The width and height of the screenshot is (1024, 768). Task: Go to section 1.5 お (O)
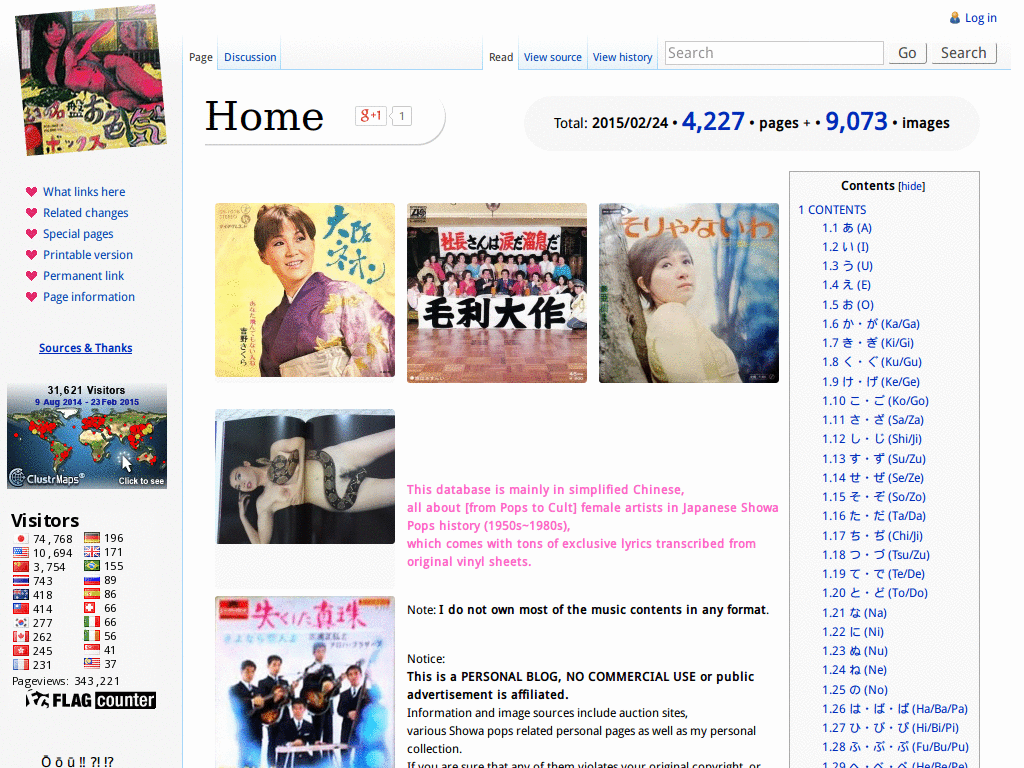pos(848,305)
